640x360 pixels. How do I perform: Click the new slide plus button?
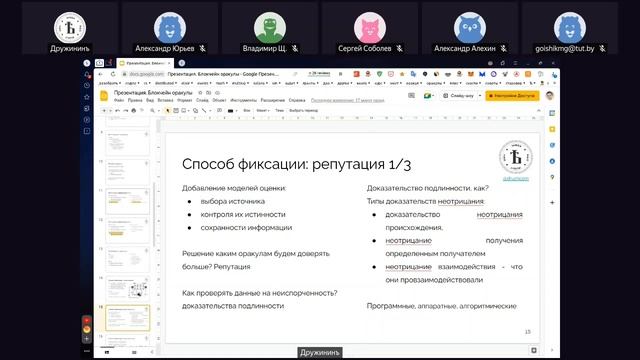pyautogui.click(x=104, y=111)
